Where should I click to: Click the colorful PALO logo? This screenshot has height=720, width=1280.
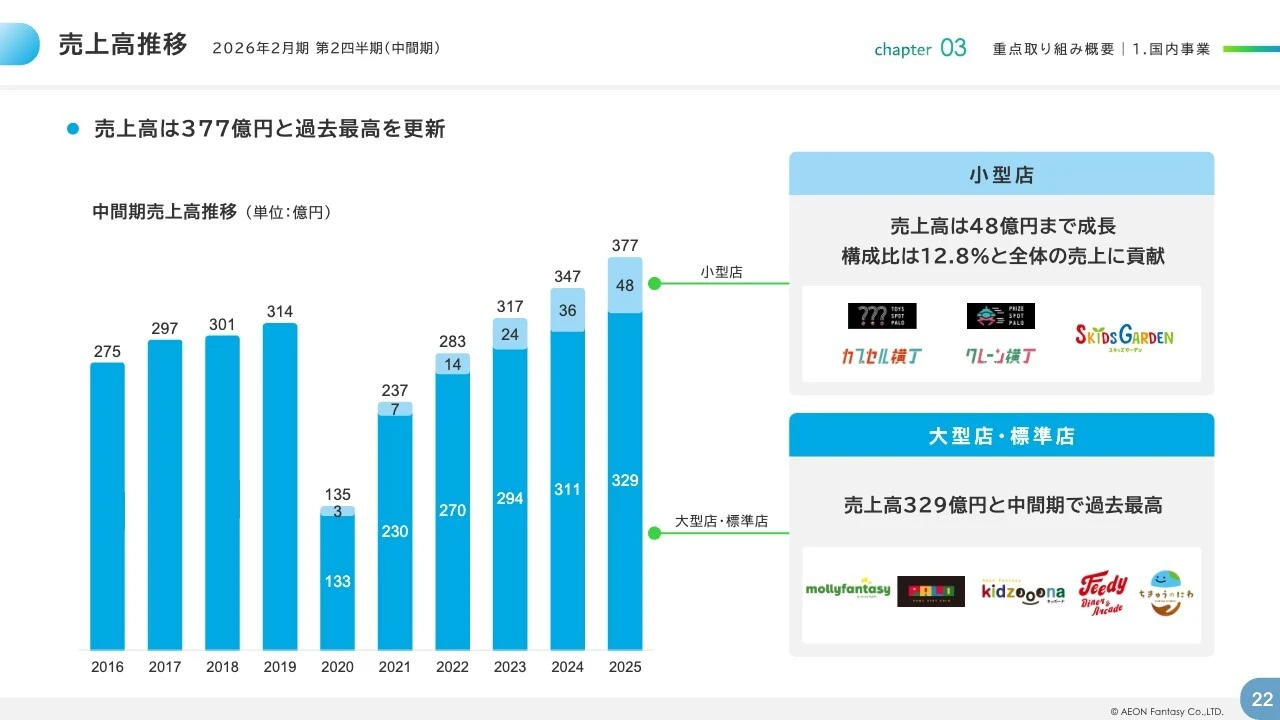[932, 591]
